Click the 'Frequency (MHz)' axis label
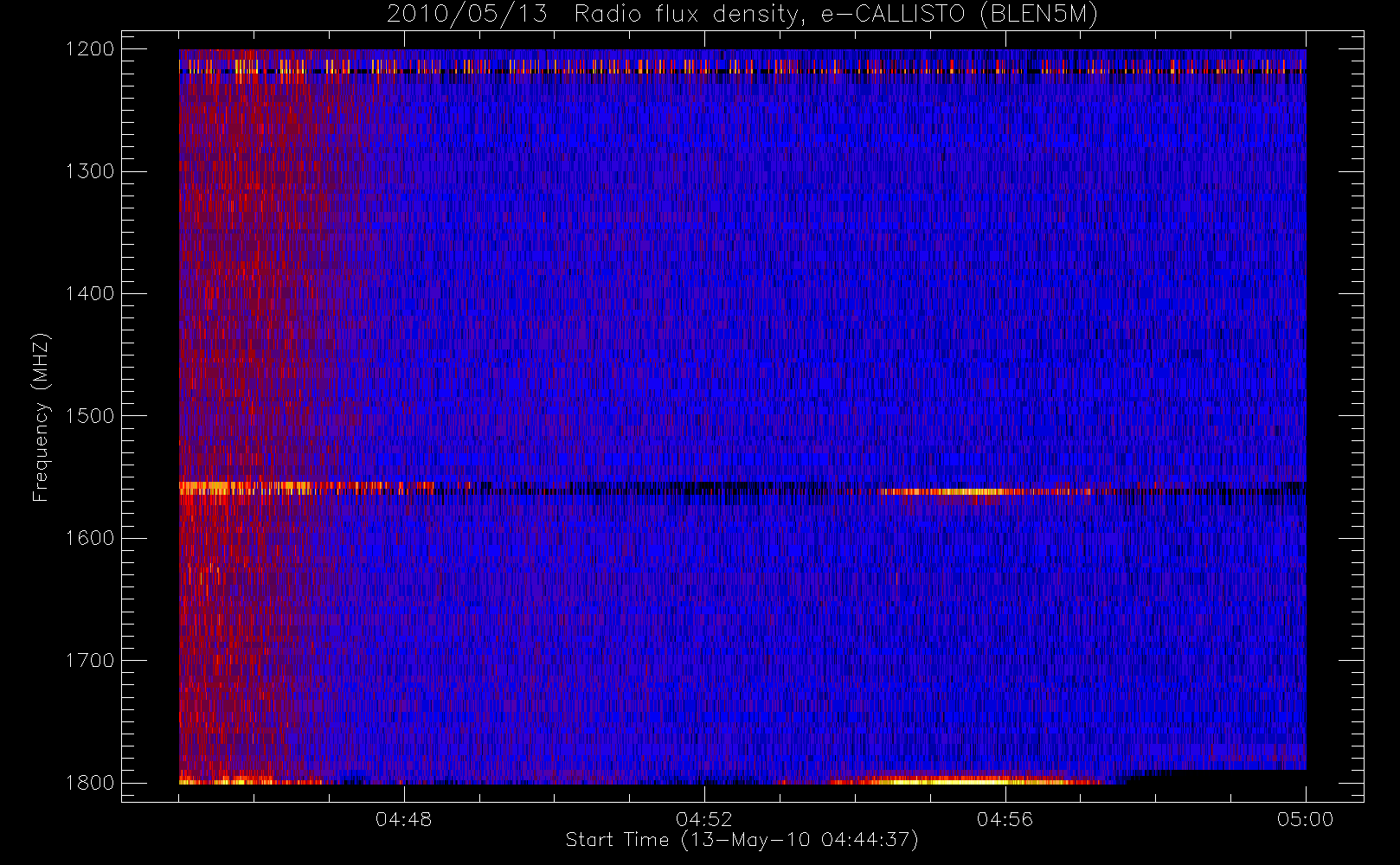This screenshot has height=865, width=1400. click(x=41, y=417)
